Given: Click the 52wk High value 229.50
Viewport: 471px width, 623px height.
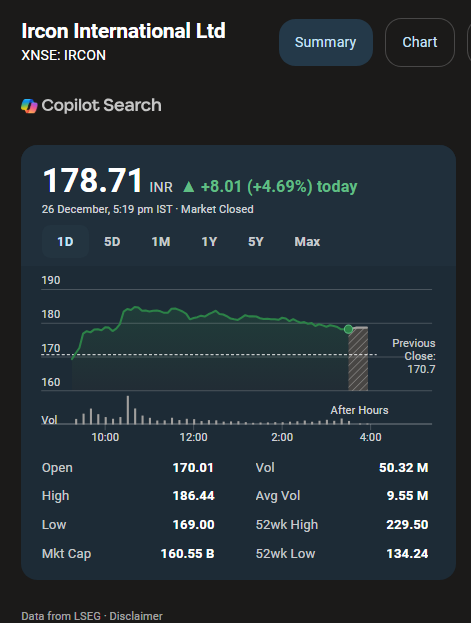Looking at the screenshot, I should (x=407, y=524).
